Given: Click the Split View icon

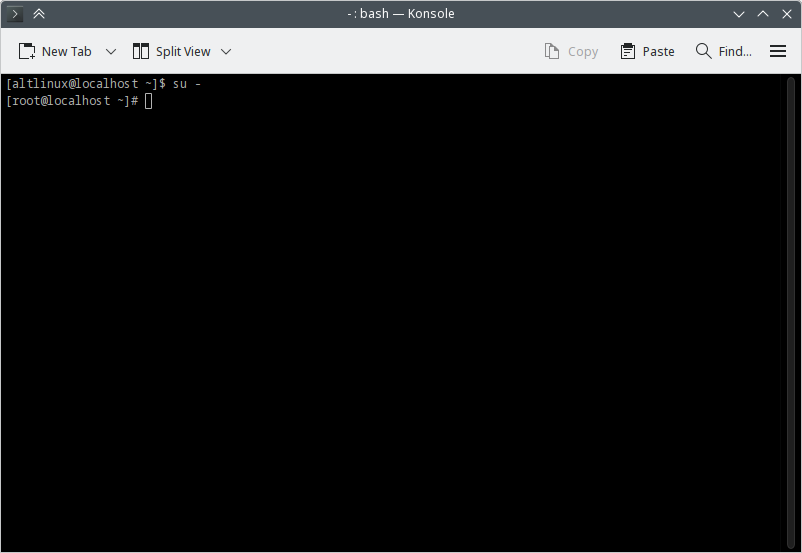Looking at the screenshot, I should [141, 51].
